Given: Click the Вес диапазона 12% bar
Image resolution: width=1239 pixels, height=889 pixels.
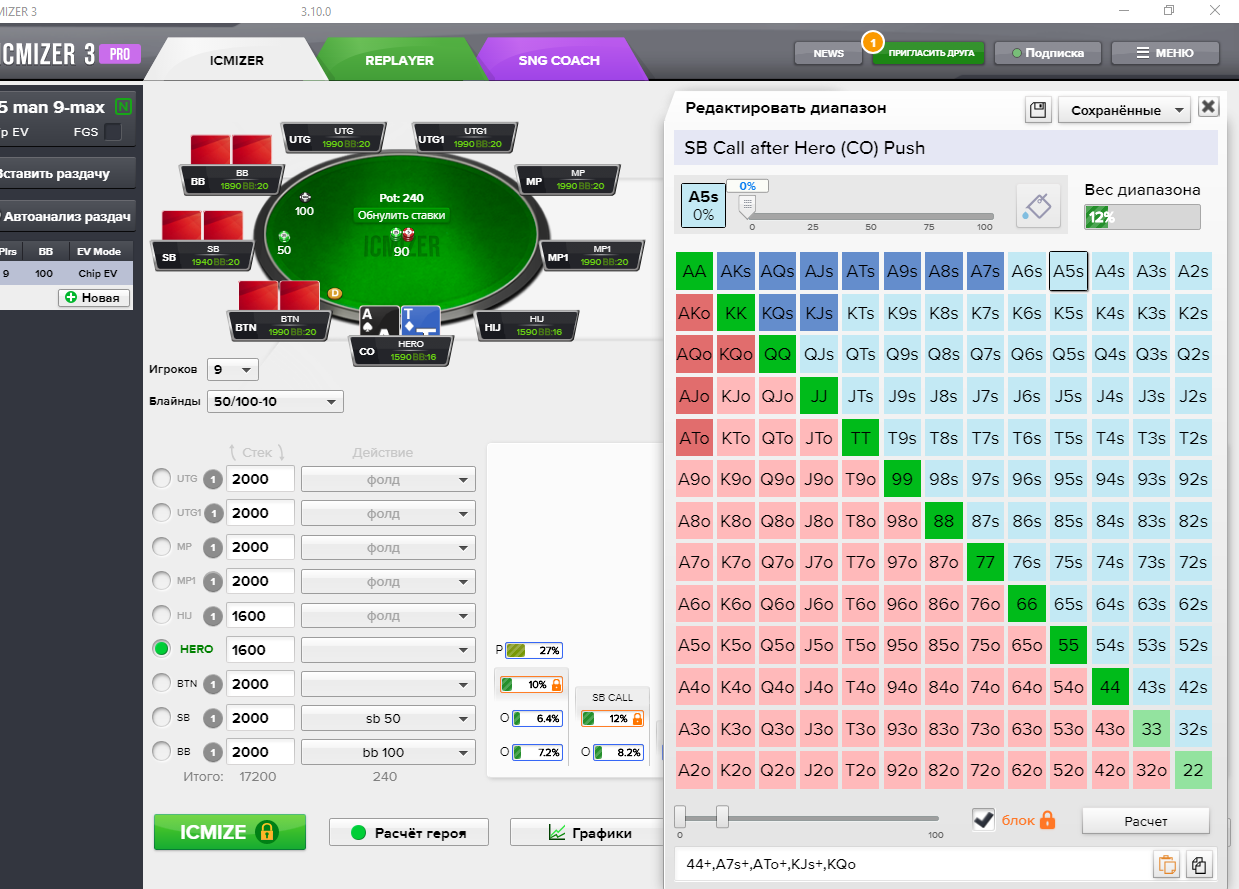Looking at the screenshot, I should tap(1142, 217).
